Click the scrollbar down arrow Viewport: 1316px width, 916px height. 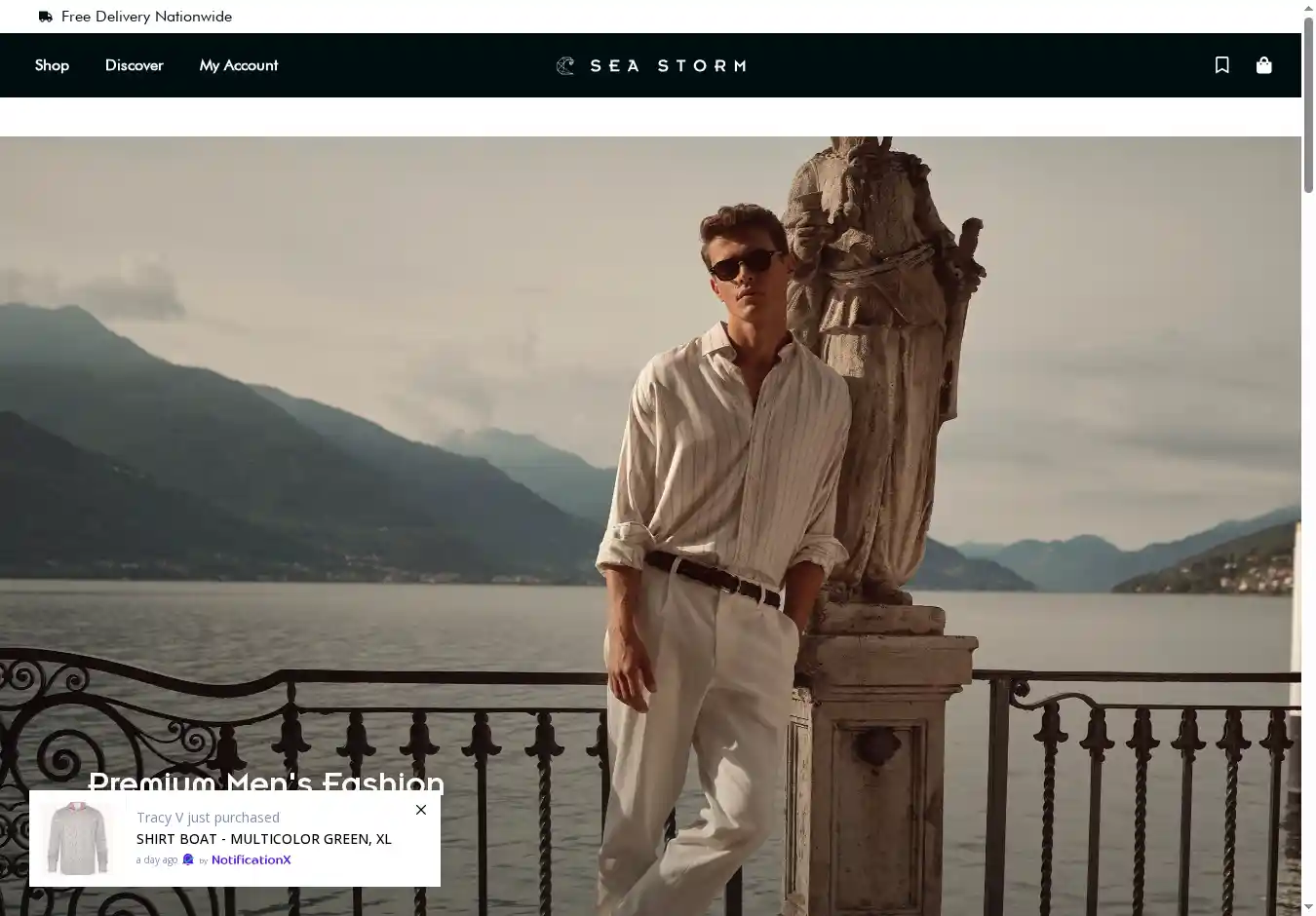coord(1308,907)
